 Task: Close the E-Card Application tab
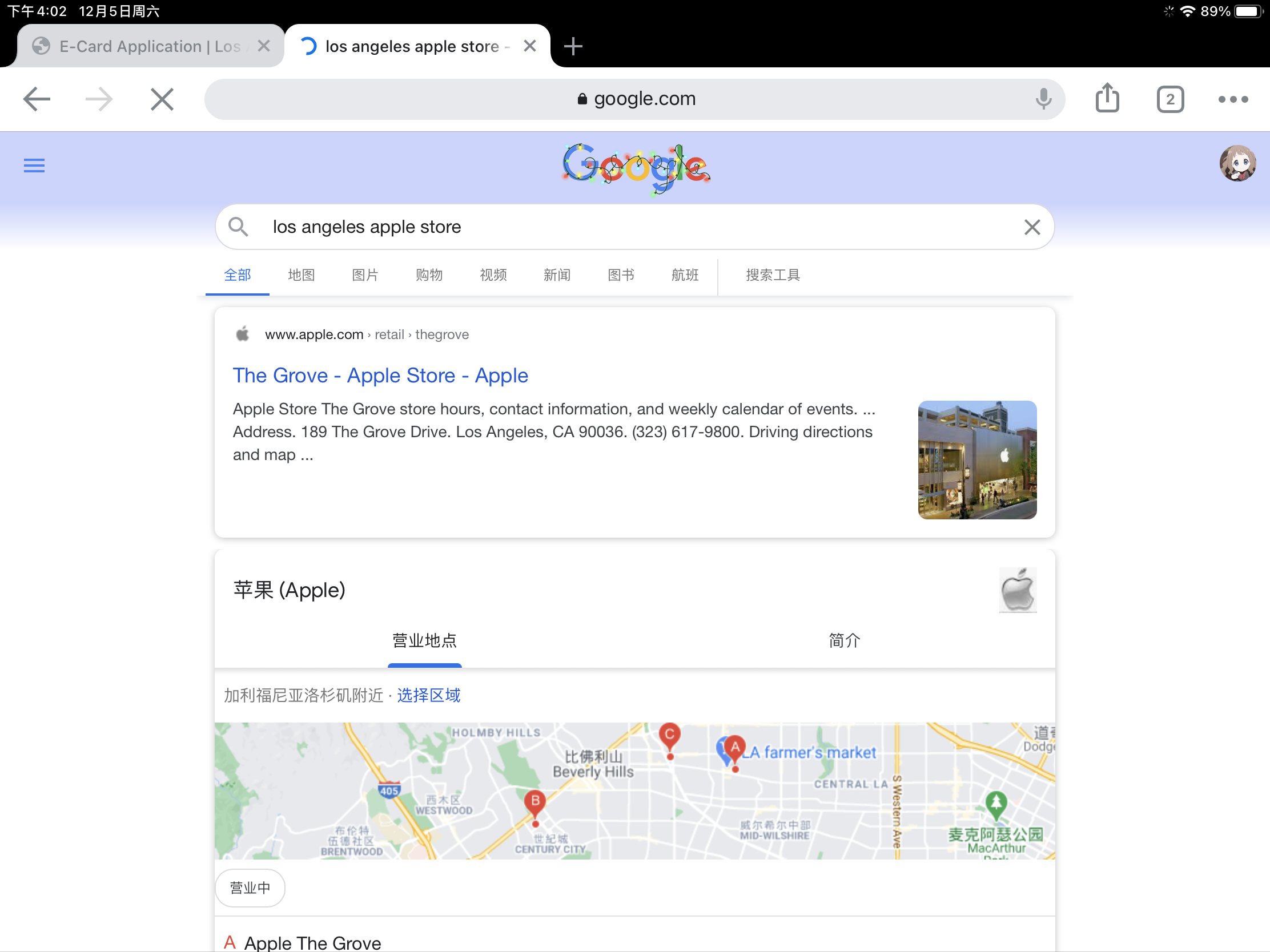pos(263,46)
